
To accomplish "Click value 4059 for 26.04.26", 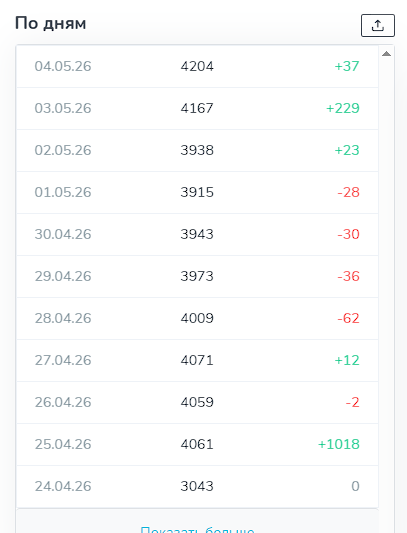I will [x=197, y=402].
